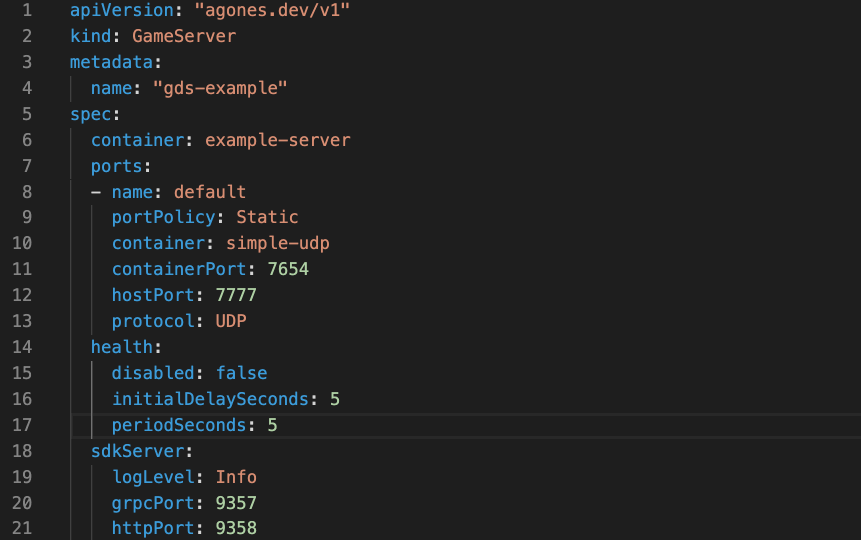This screenshot has height=540, width=861.
Task: Click the disabled key
Action: (x=153, y=373)
